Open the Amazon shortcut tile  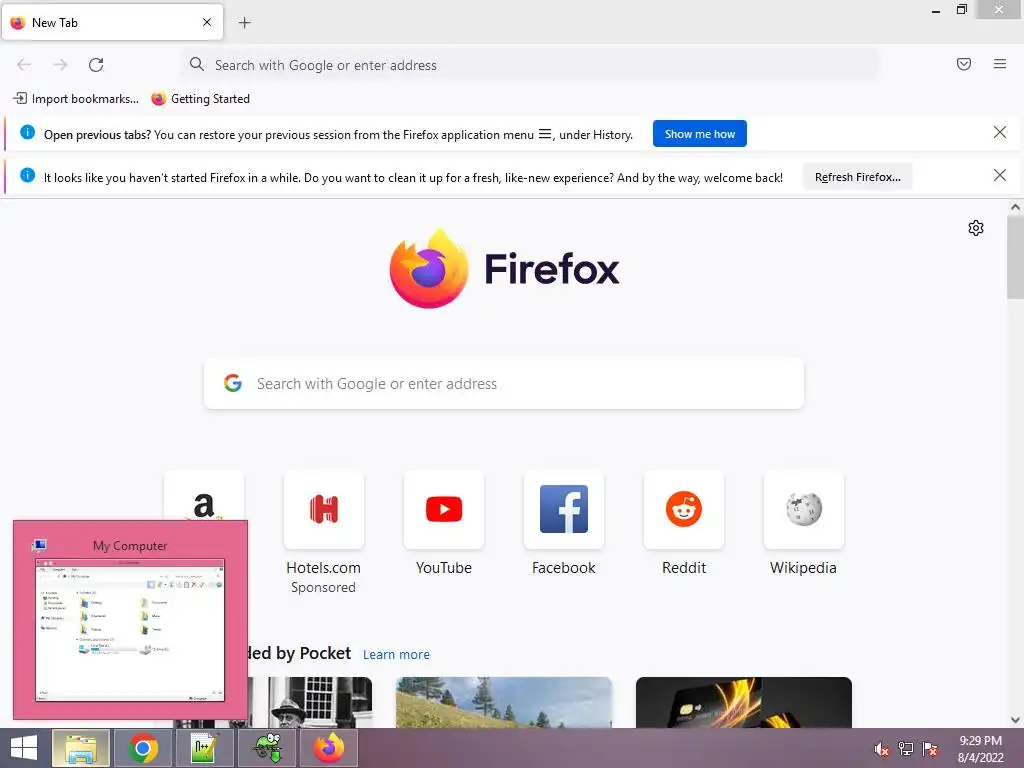[204, 496]
